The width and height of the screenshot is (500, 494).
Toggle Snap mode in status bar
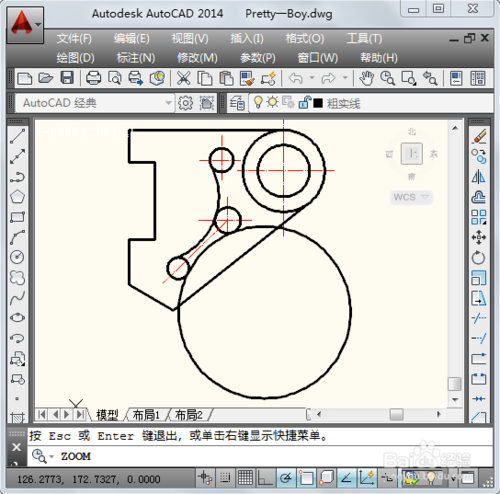click(x=225, y=479)
